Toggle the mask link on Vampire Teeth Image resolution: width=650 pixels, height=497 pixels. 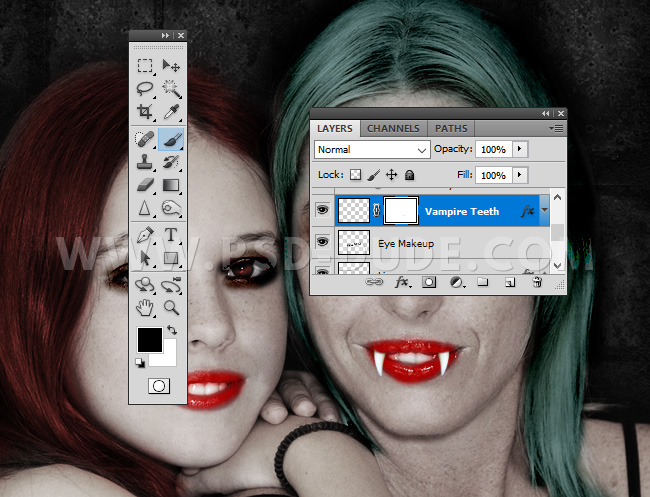[x=376, y=211]
